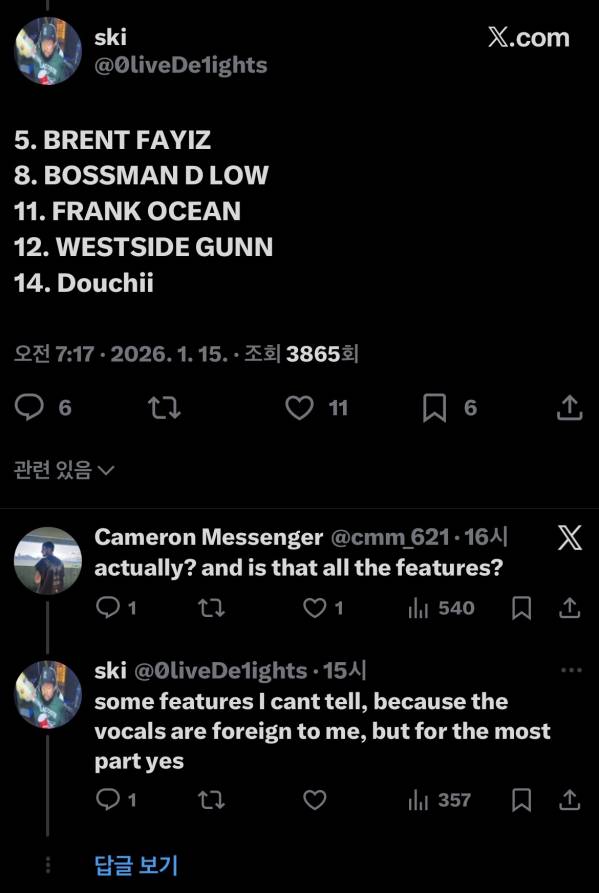599x893 pixels.
Task: Bookmark the main post with 6 bookmarks
Action: 434,408
